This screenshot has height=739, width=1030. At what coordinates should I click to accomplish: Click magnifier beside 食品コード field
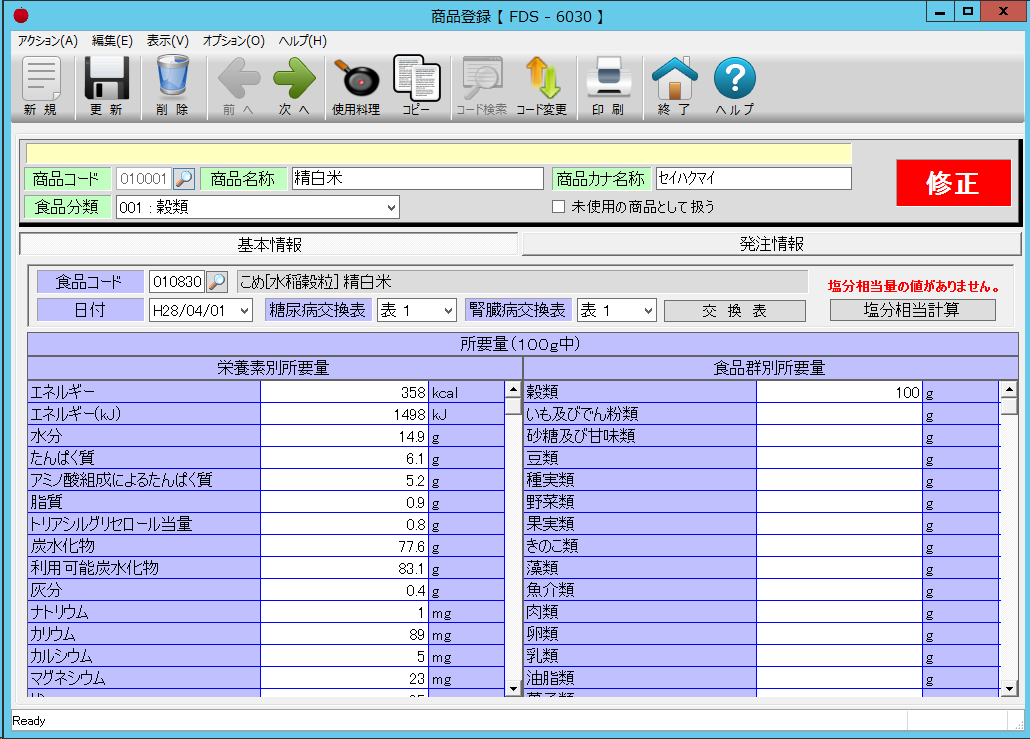click(216, 282)
